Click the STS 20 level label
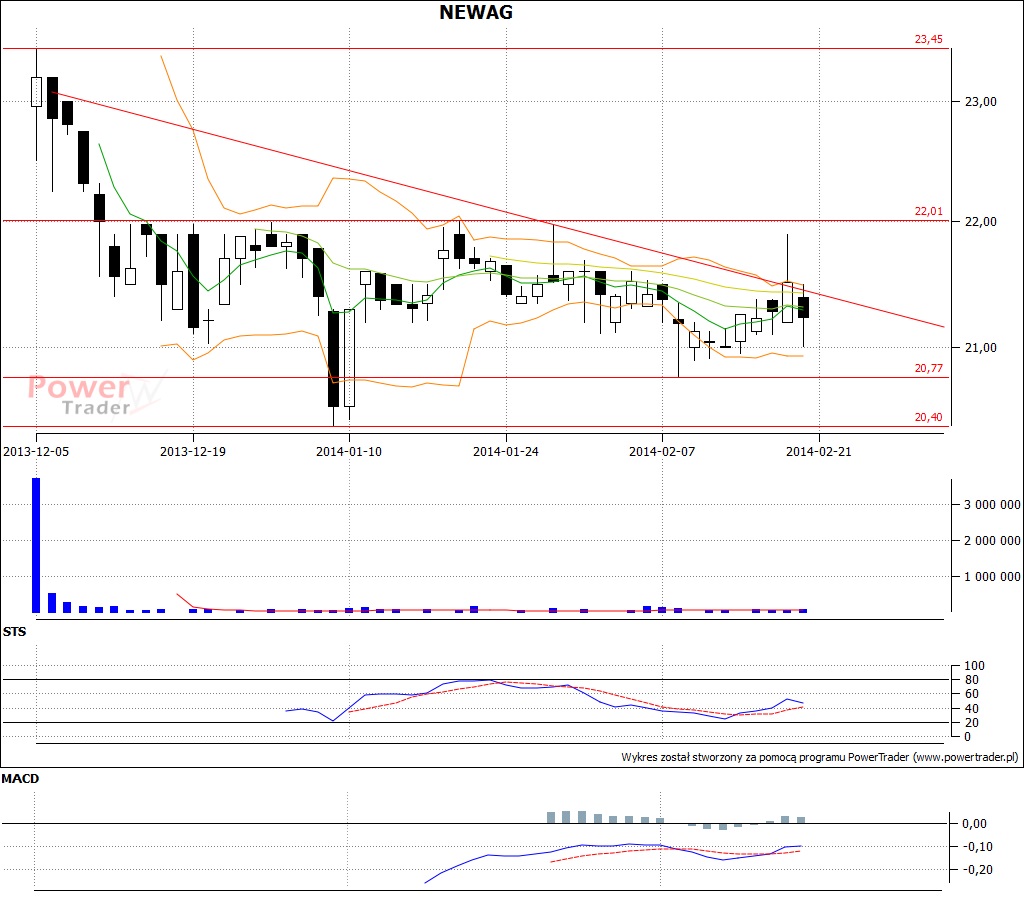The image size is (1024, 899). pos(972,723)
